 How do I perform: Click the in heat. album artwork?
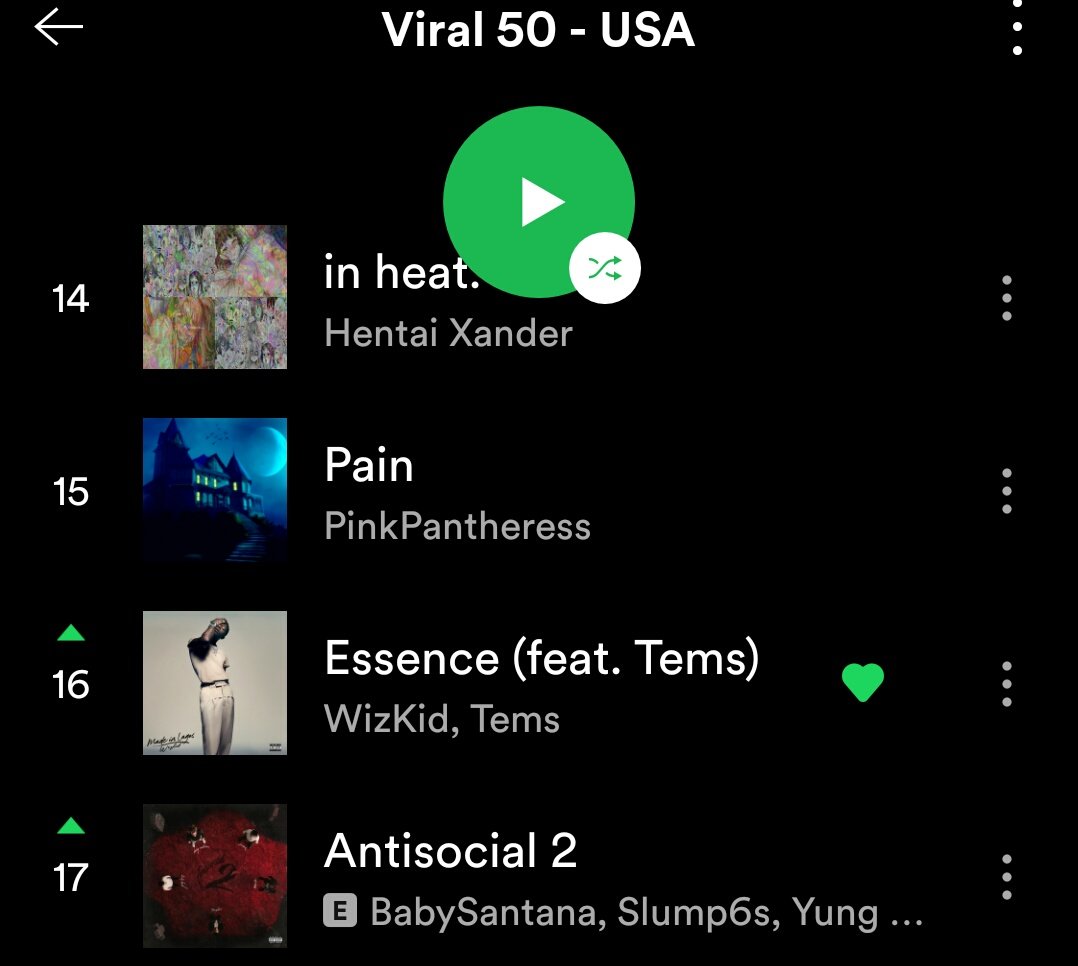[x=214, y=297]
